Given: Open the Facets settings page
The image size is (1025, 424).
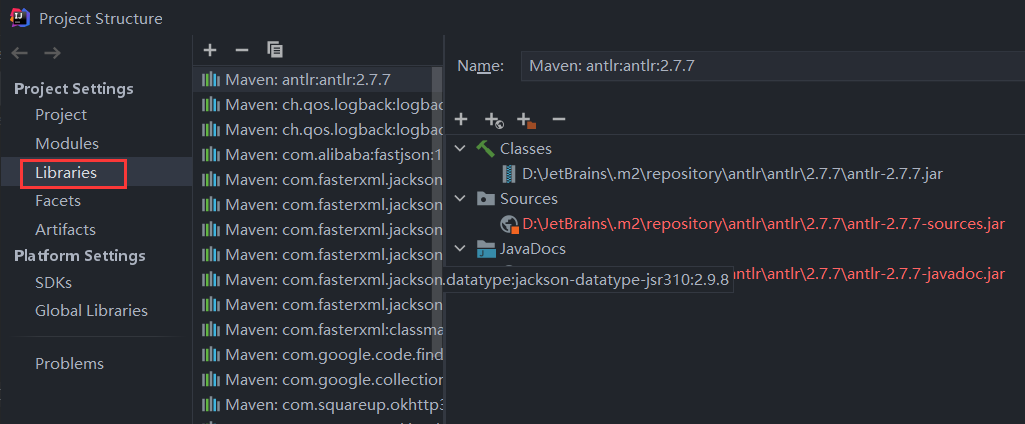Looking at the screenshot, I should pyautogui.click(x=58, y=201).
